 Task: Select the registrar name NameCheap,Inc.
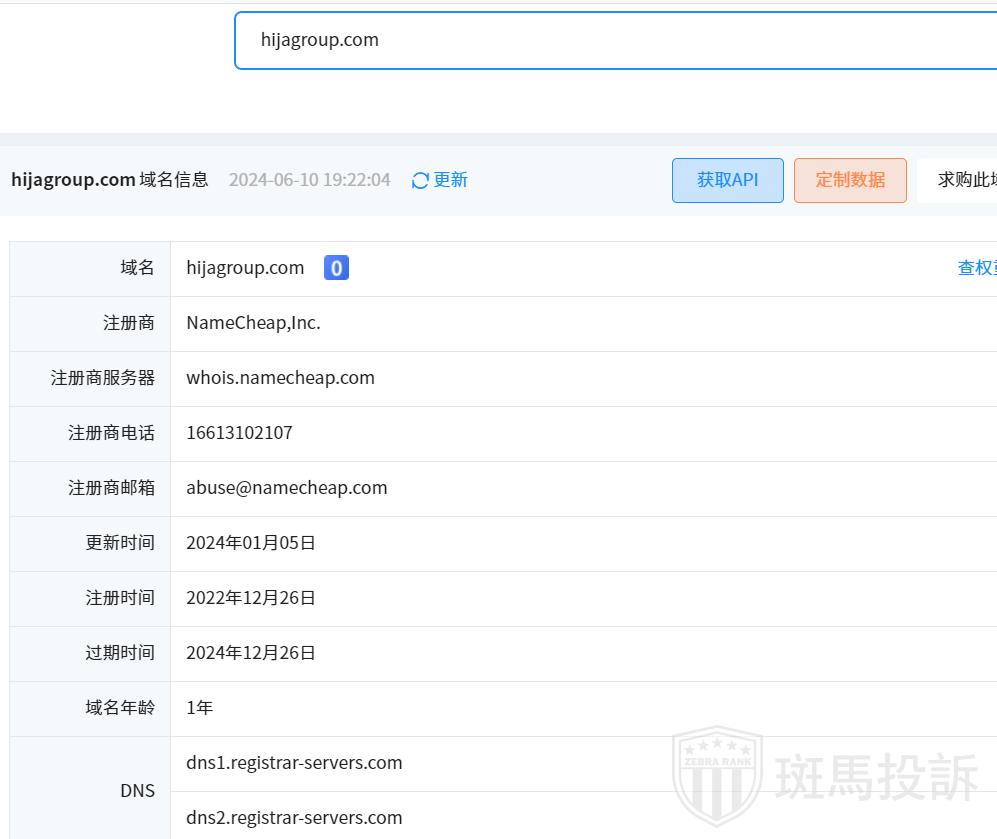click(x=253, y=323)
